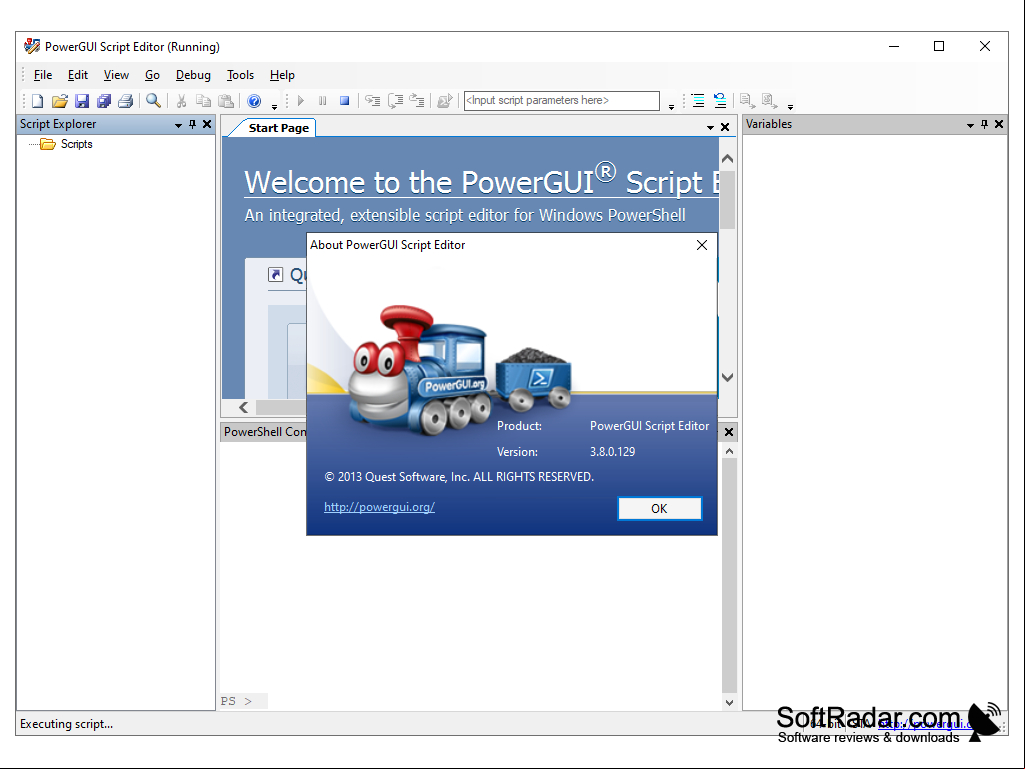Open help via blue question mark icon
This screenshot has height=769, width=1025.
point(254,101)
